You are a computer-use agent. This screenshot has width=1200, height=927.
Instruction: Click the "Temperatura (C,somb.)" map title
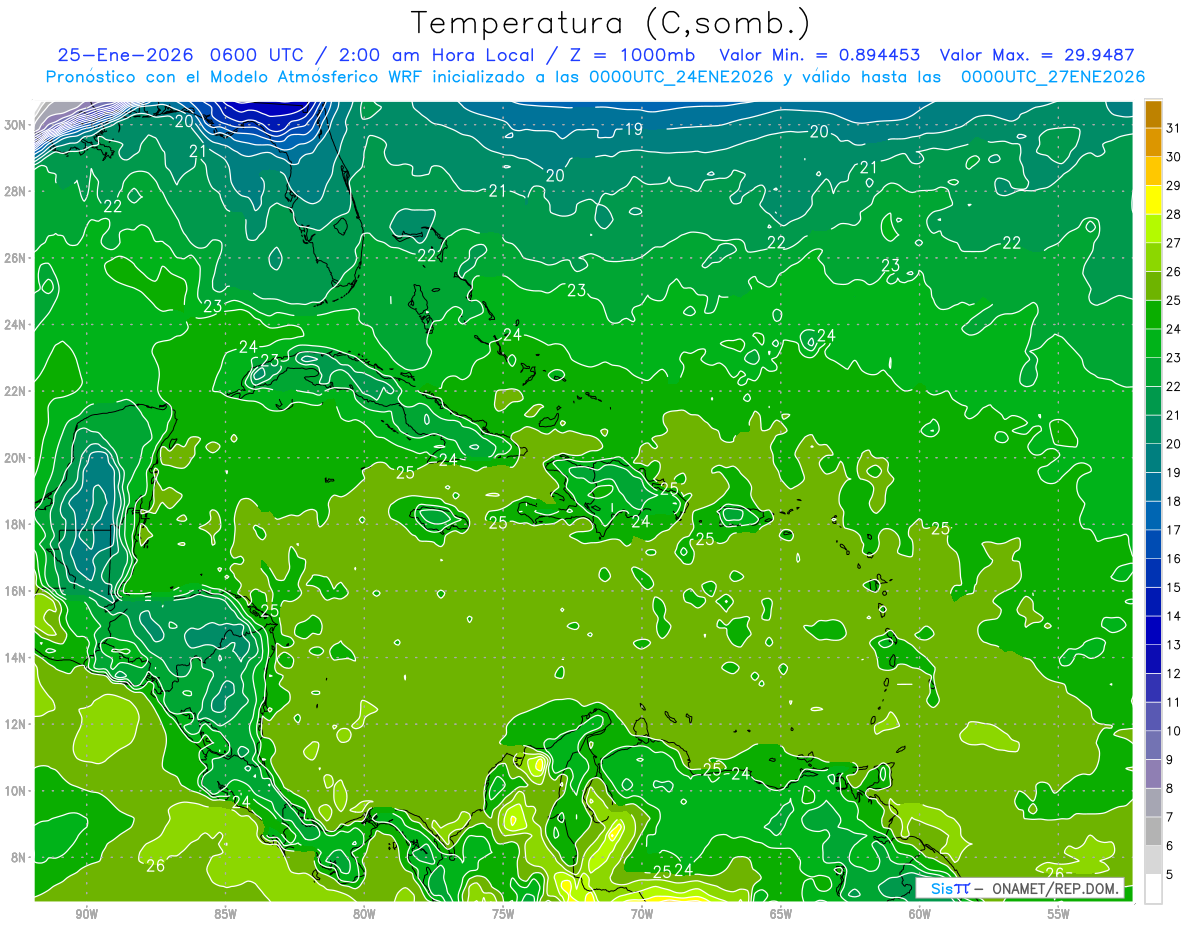pos(610,24)
